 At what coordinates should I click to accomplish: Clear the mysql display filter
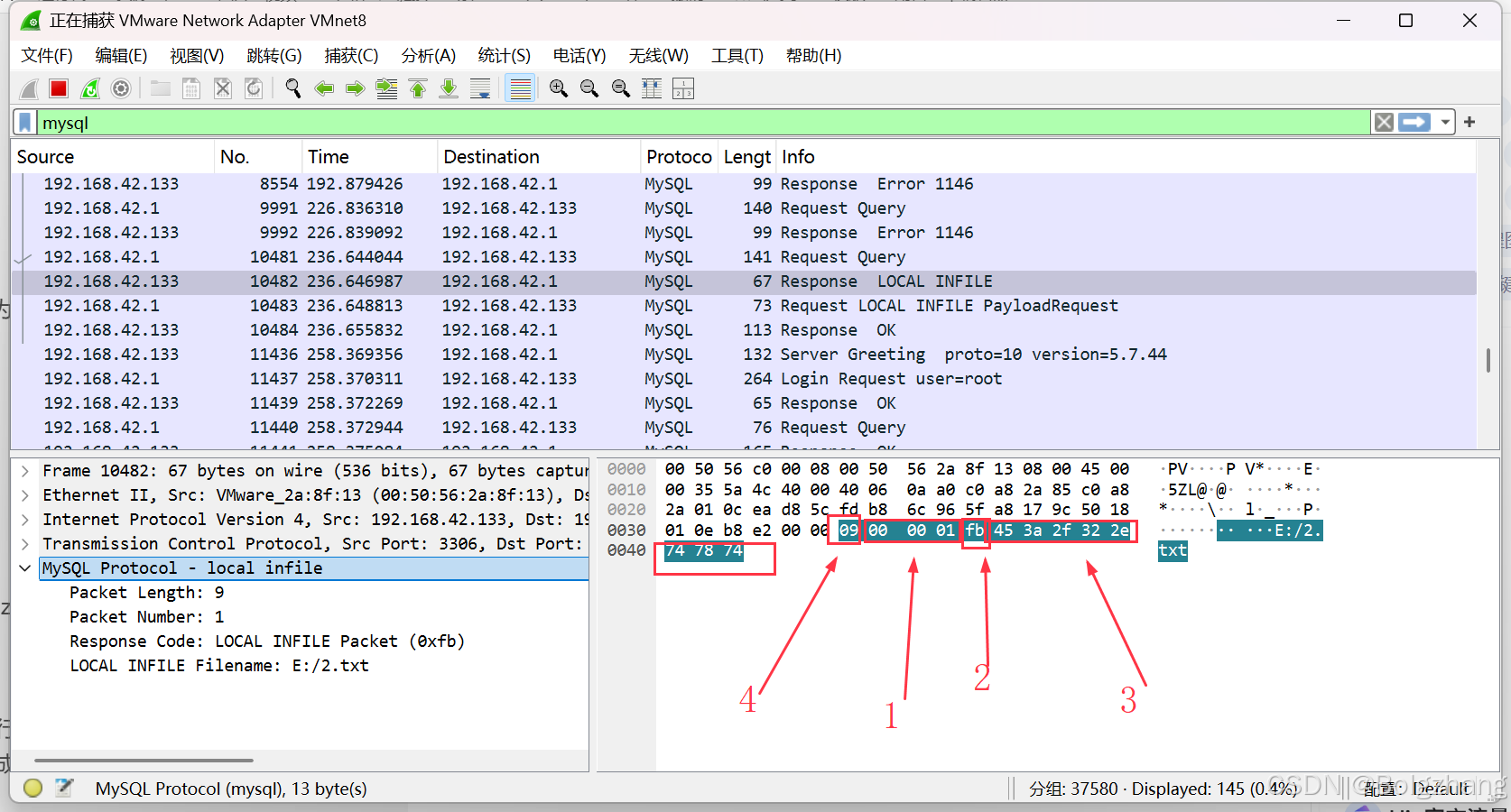[1384, 123]
